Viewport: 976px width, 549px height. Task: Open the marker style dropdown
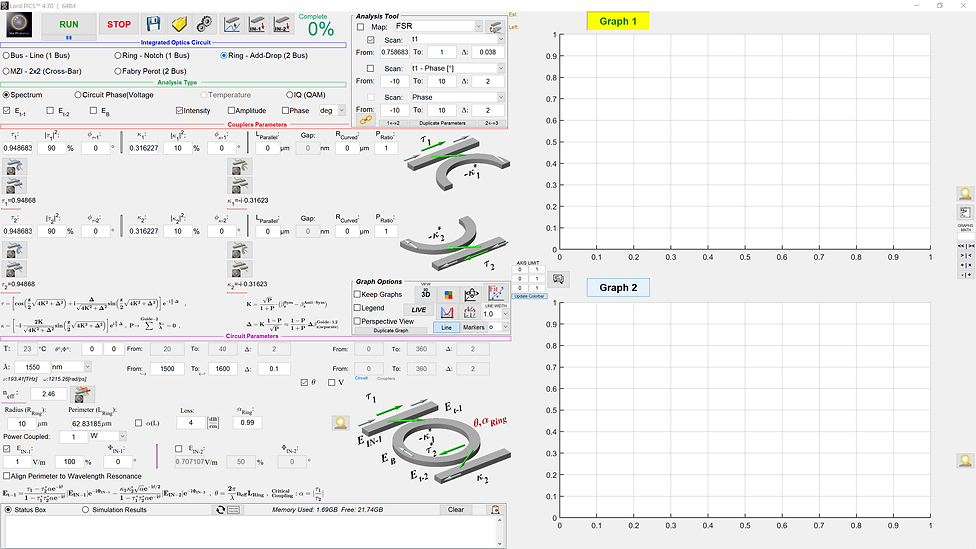click(505, 327)
